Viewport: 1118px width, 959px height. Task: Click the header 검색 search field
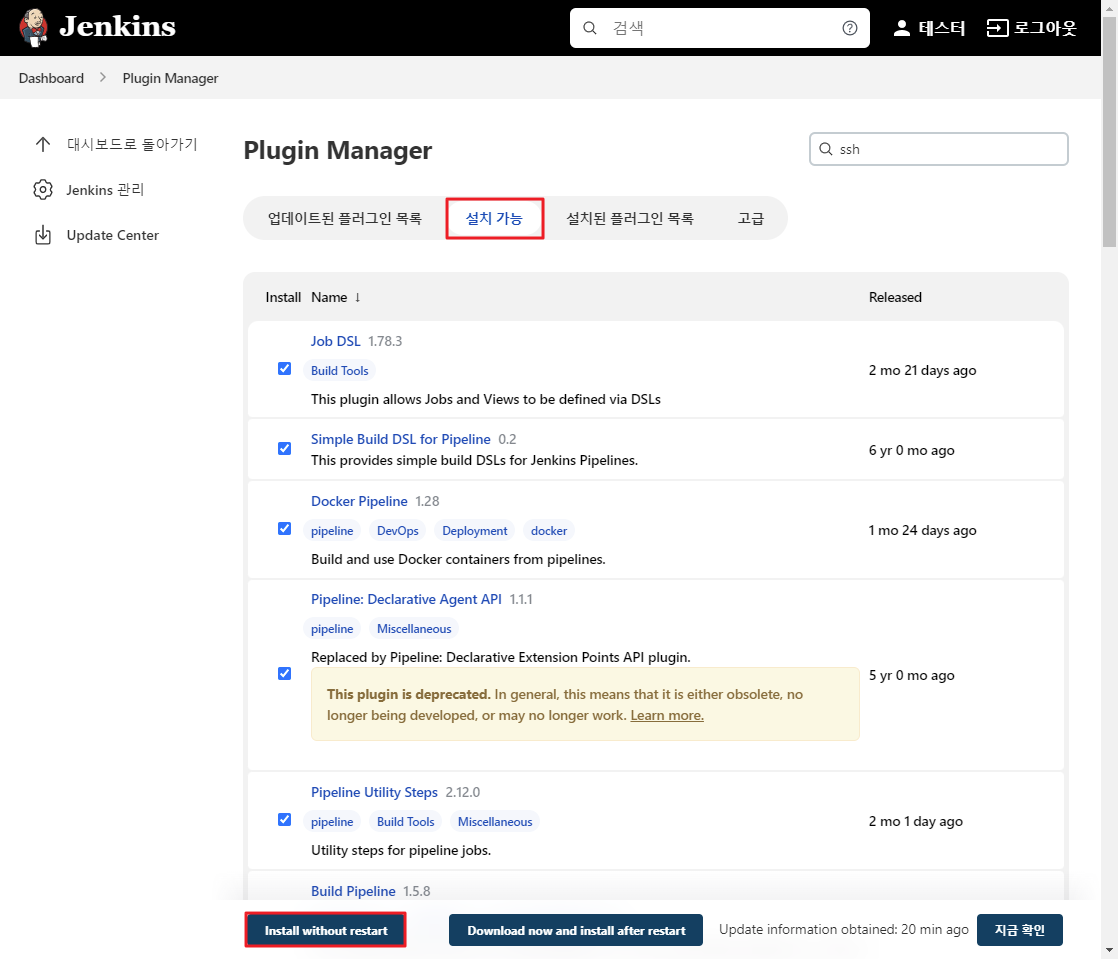[x=719, y=28]
